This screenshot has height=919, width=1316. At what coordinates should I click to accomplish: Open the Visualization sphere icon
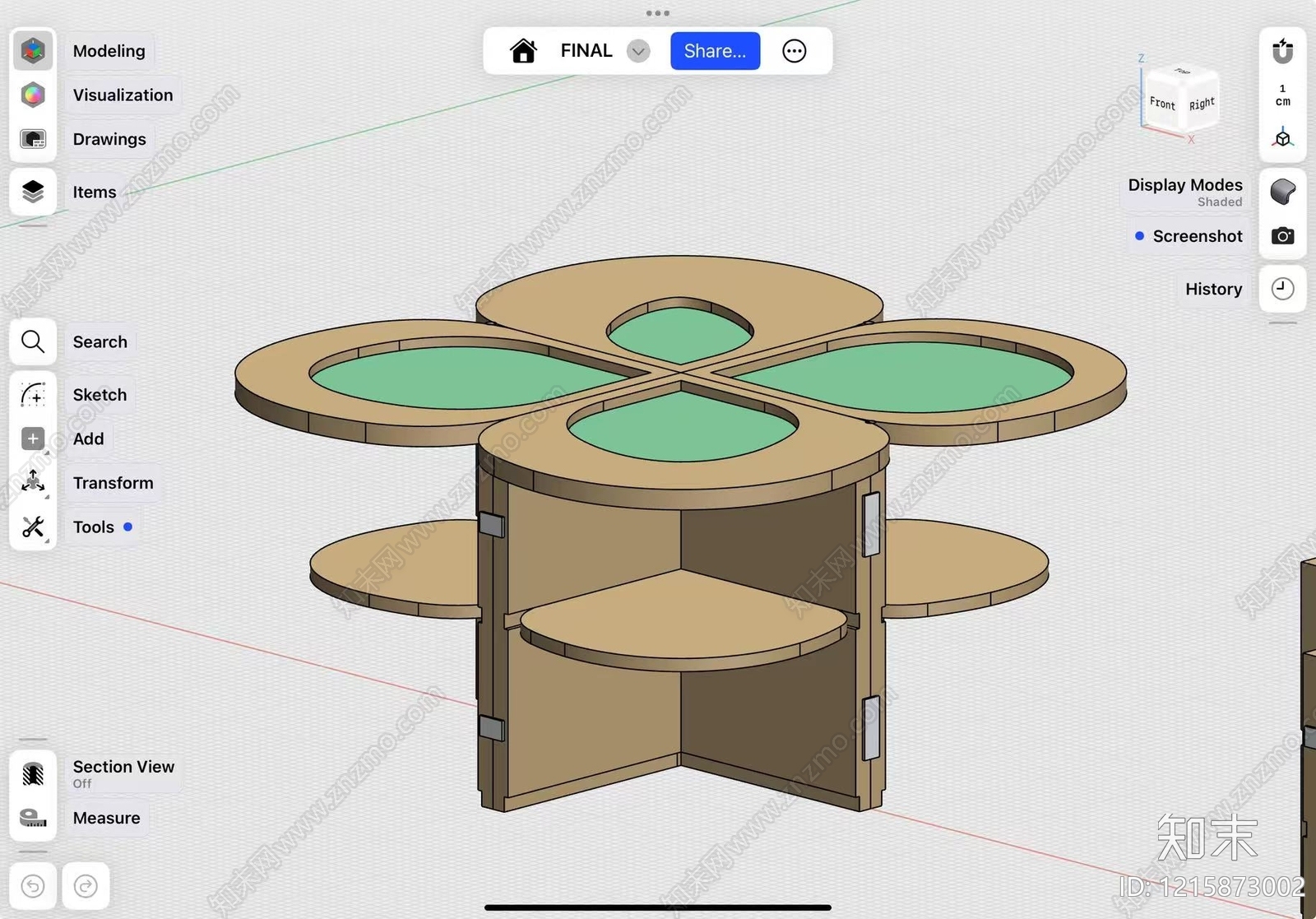tap(33, 95)
